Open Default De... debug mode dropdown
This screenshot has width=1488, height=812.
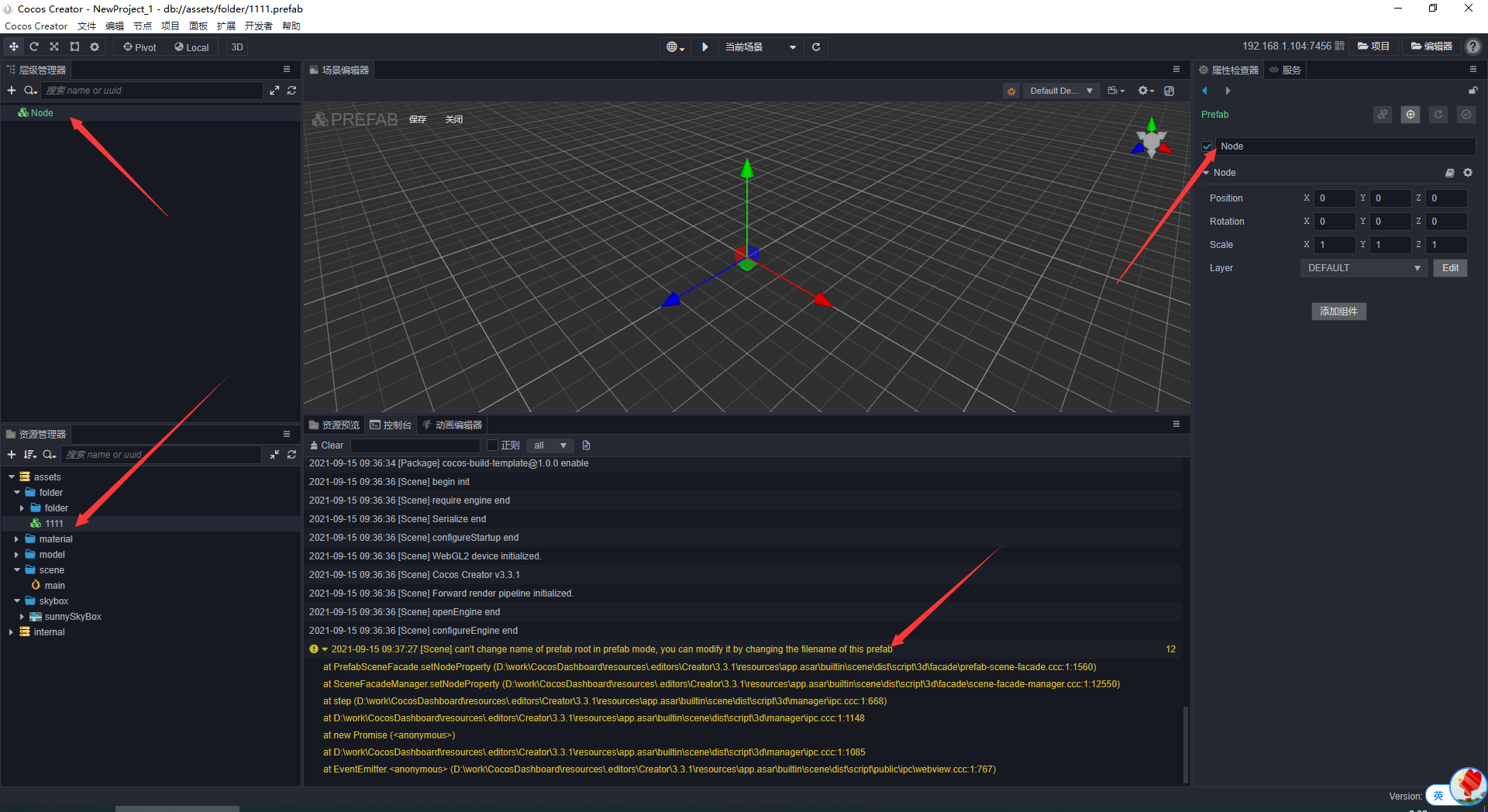[x=1061, y=91]
